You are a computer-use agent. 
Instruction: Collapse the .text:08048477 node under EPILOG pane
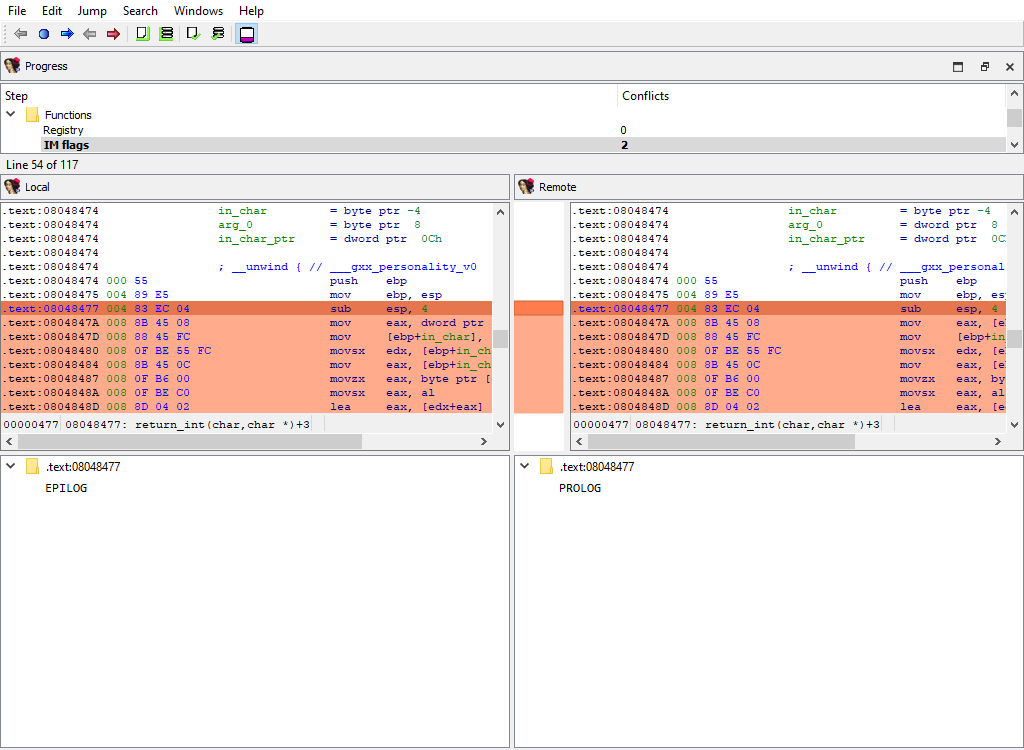click(x=12, y=467)
